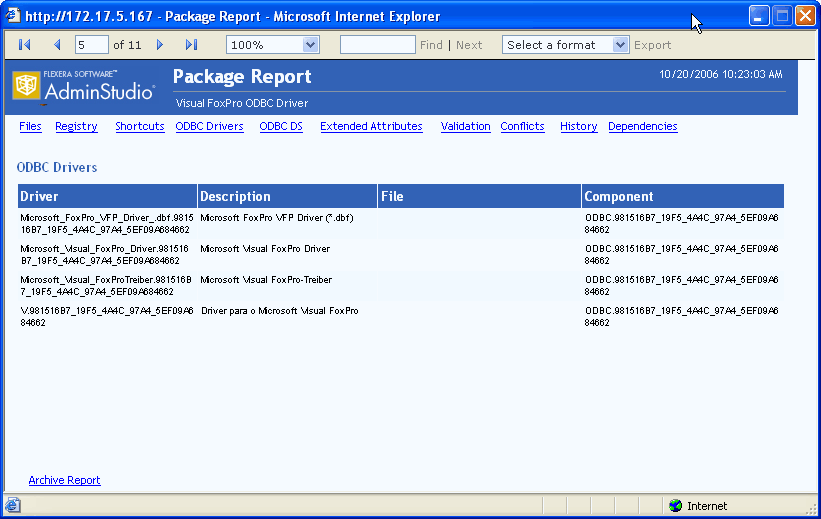This screenshot has height=519, width=821.
Task: Click the Find text search box
Action: 377,45
